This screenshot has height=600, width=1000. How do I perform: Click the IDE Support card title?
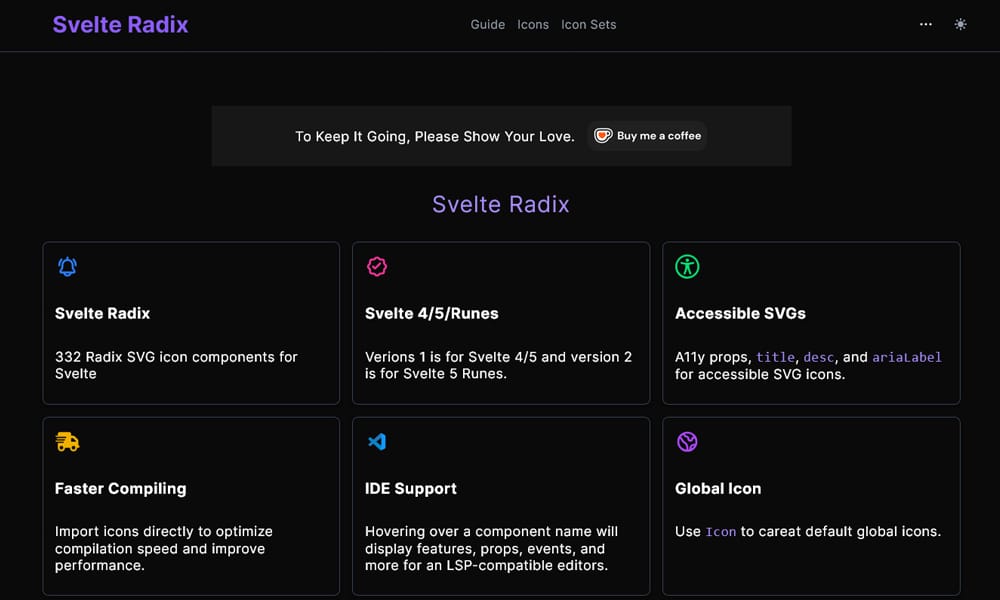point(411,488)
